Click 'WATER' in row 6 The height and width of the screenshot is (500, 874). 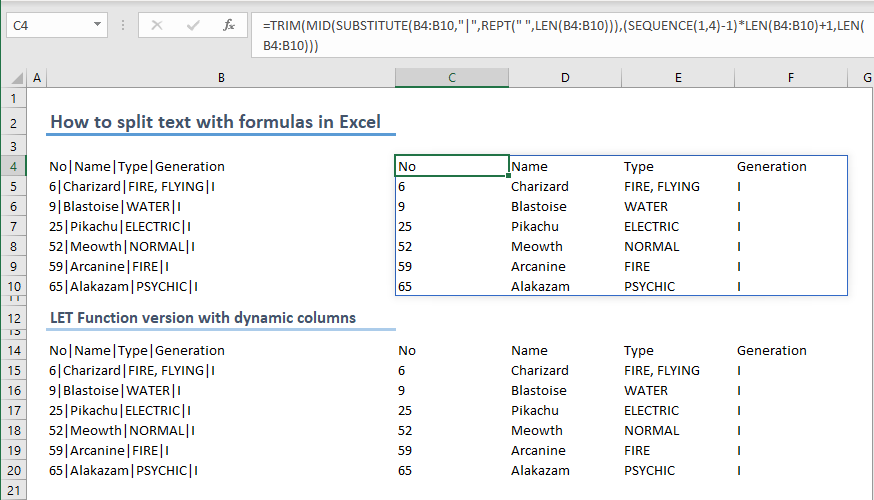pyautogui.click(x=645, y=206)
